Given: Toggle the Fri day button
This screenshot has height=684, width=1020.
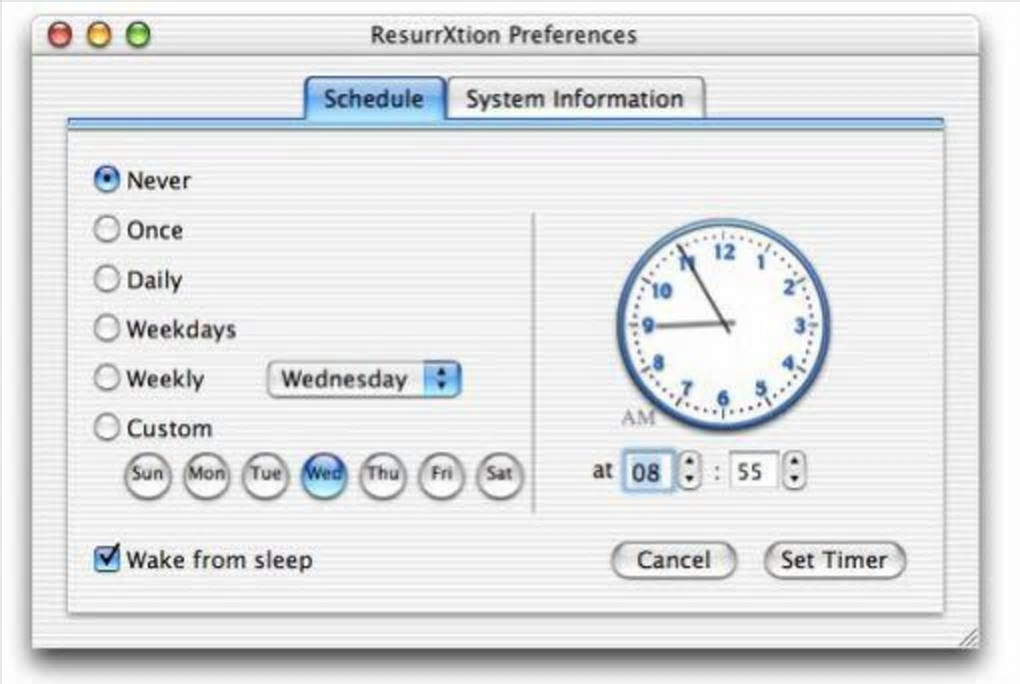Looking at the screenshot, I should click(x=441, y=474).
